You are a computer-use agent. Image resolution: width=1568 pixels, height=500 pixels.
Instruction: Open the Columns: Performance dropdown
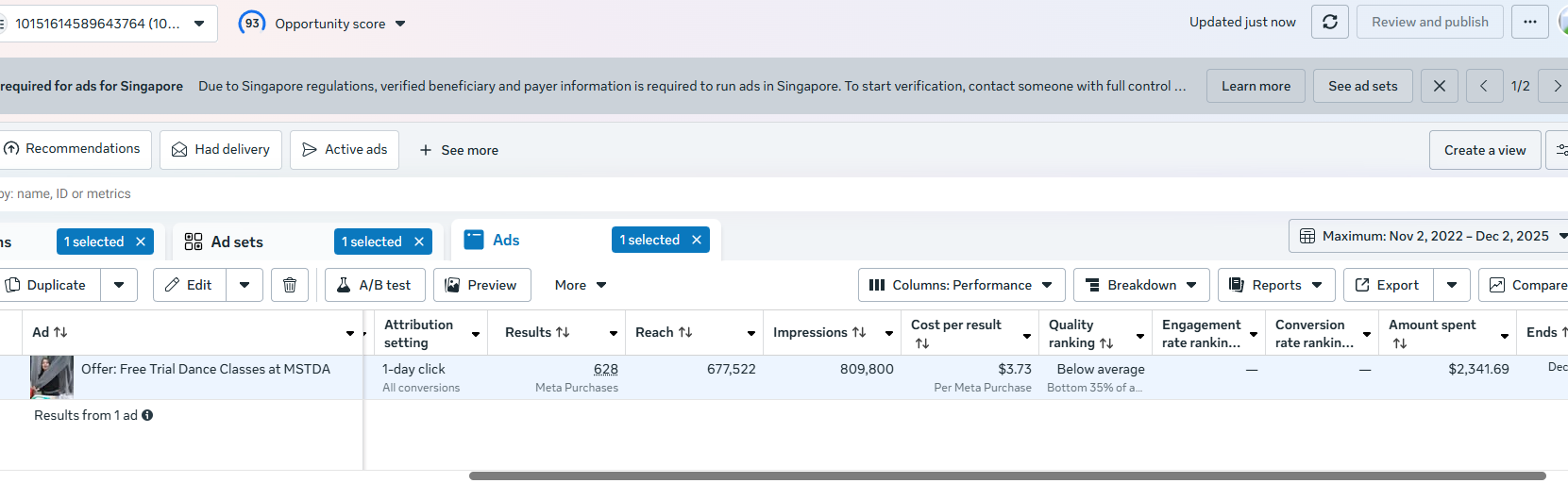pos(961,285)
